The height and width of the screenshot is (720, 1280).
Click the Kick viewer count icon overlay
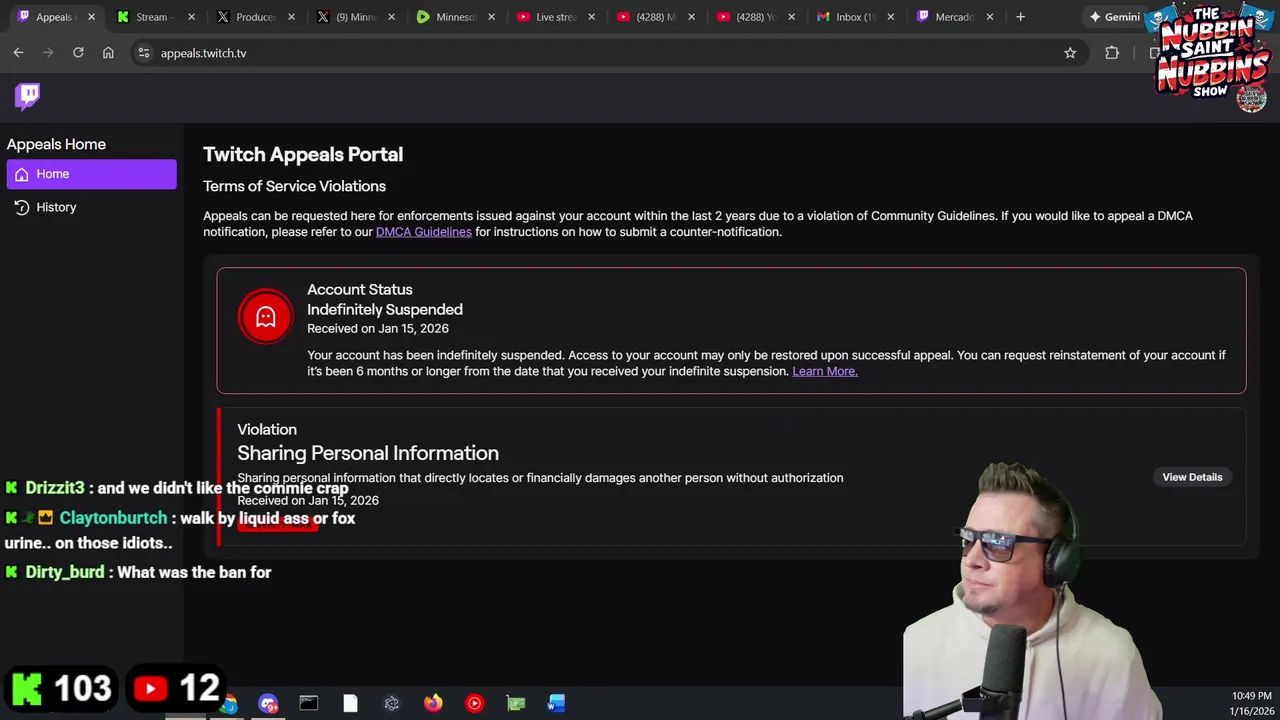[27, 688]
